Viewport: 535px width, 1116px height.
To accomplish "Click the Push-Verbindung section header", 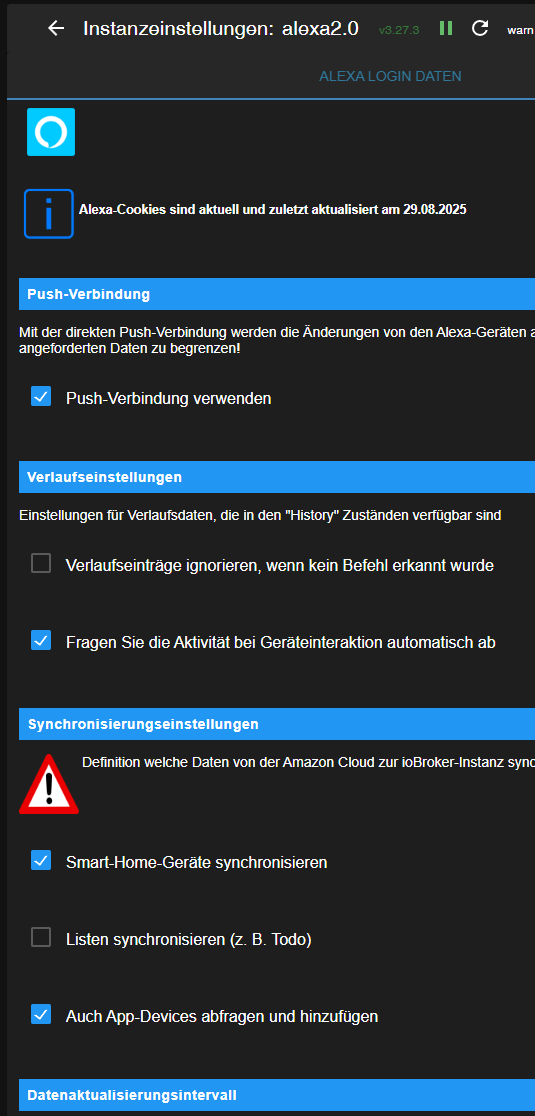I will [277, 294].
